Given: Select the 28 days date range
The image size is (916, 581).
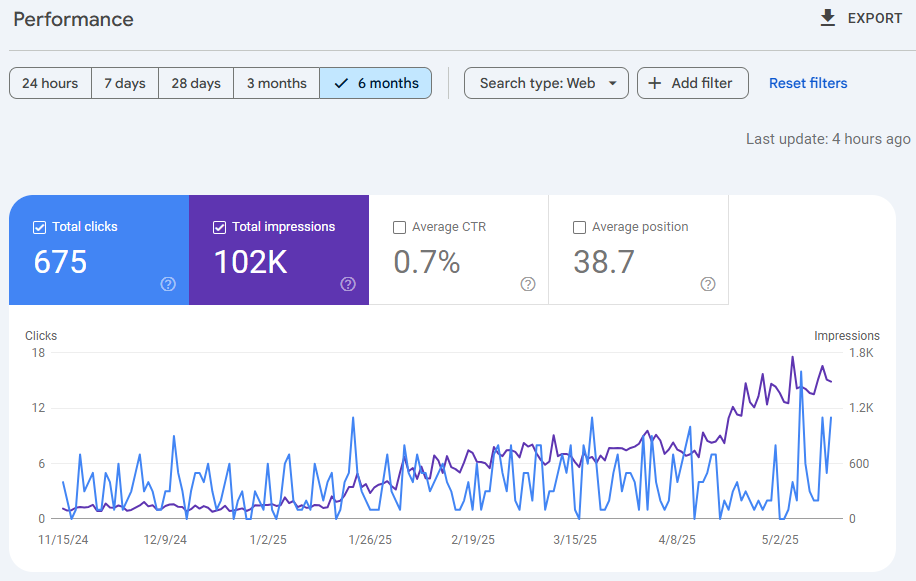Looking at the screenshot, I should coord(195,83).
